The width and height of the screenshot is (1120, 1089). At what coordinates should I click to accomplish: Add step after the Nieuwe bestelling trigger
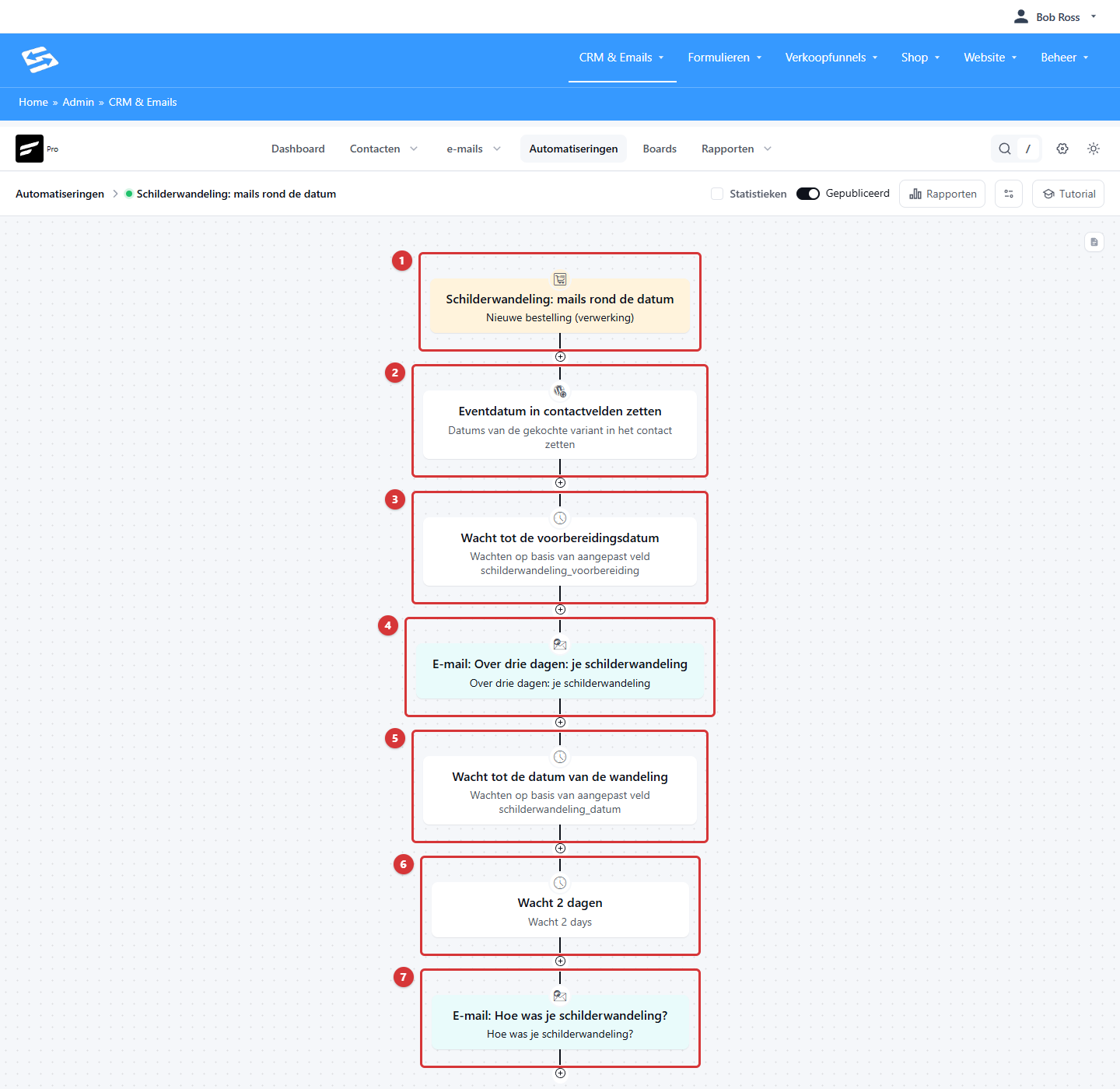(x=560, y=357)
